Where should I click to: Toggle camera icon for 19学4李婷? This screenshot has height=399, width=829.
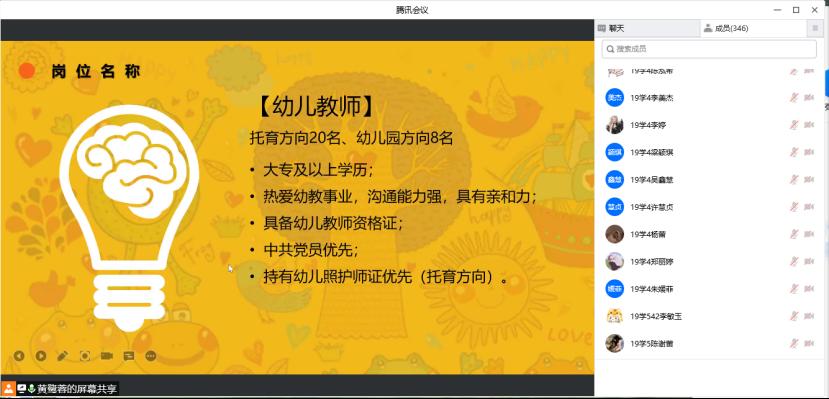click(809, 125)
